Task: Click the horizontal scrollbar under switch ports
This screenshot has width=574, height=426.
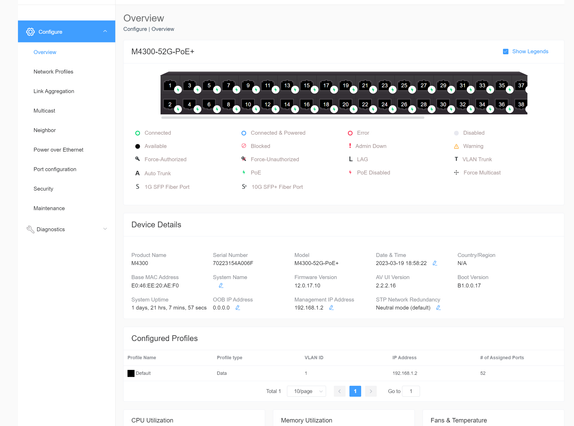Action: tap(292, 118)
